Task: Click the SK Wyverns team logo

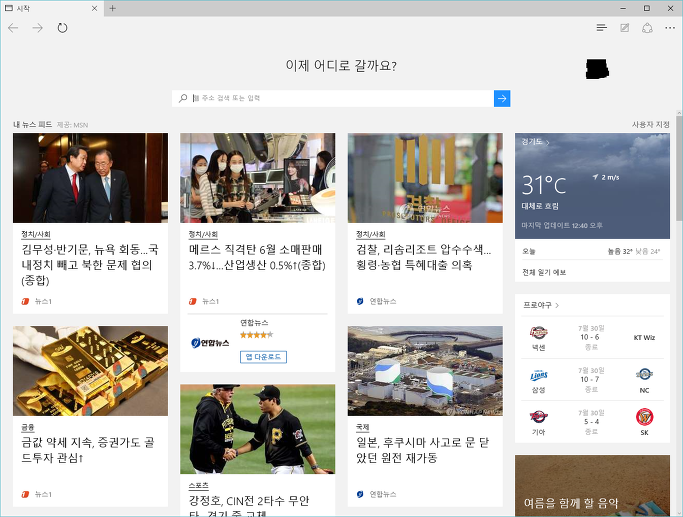Action: pyautogui.click(x=644, y=417)
